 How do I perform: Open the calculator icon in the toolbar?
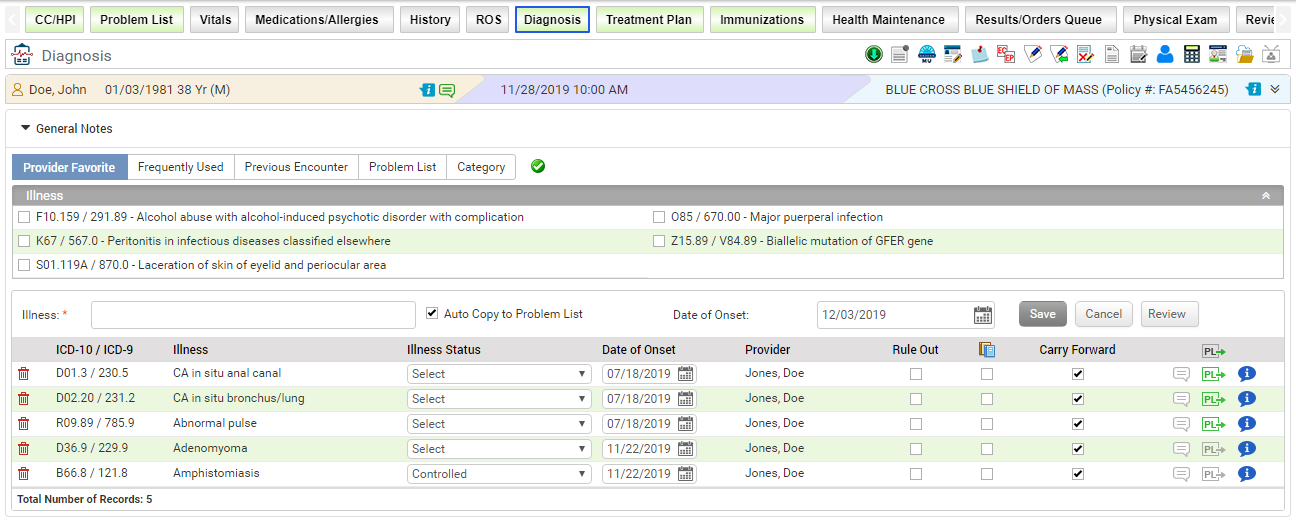point(1191,55)
